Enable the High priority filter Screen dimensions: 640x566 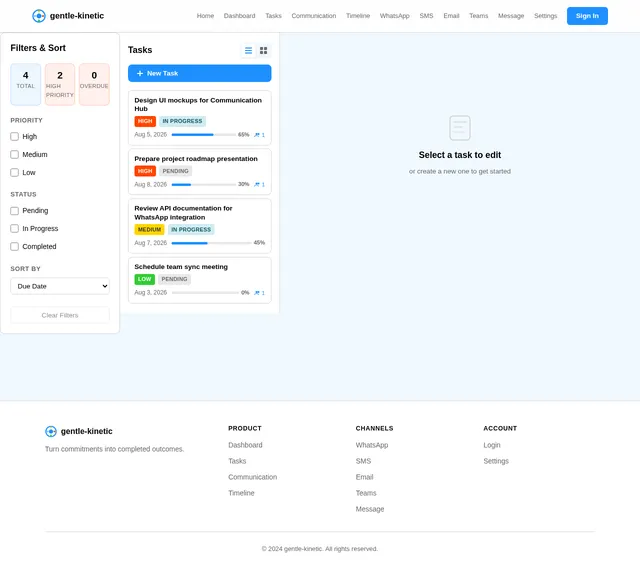15,136
